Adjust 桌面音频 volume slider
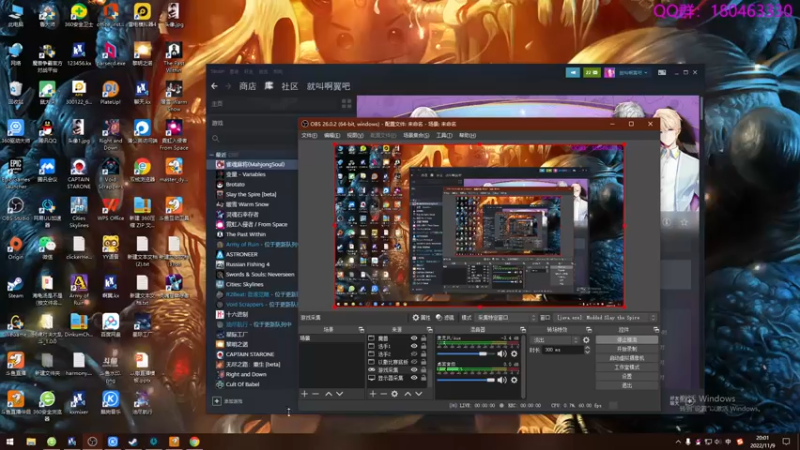 (x=466, y=380)
